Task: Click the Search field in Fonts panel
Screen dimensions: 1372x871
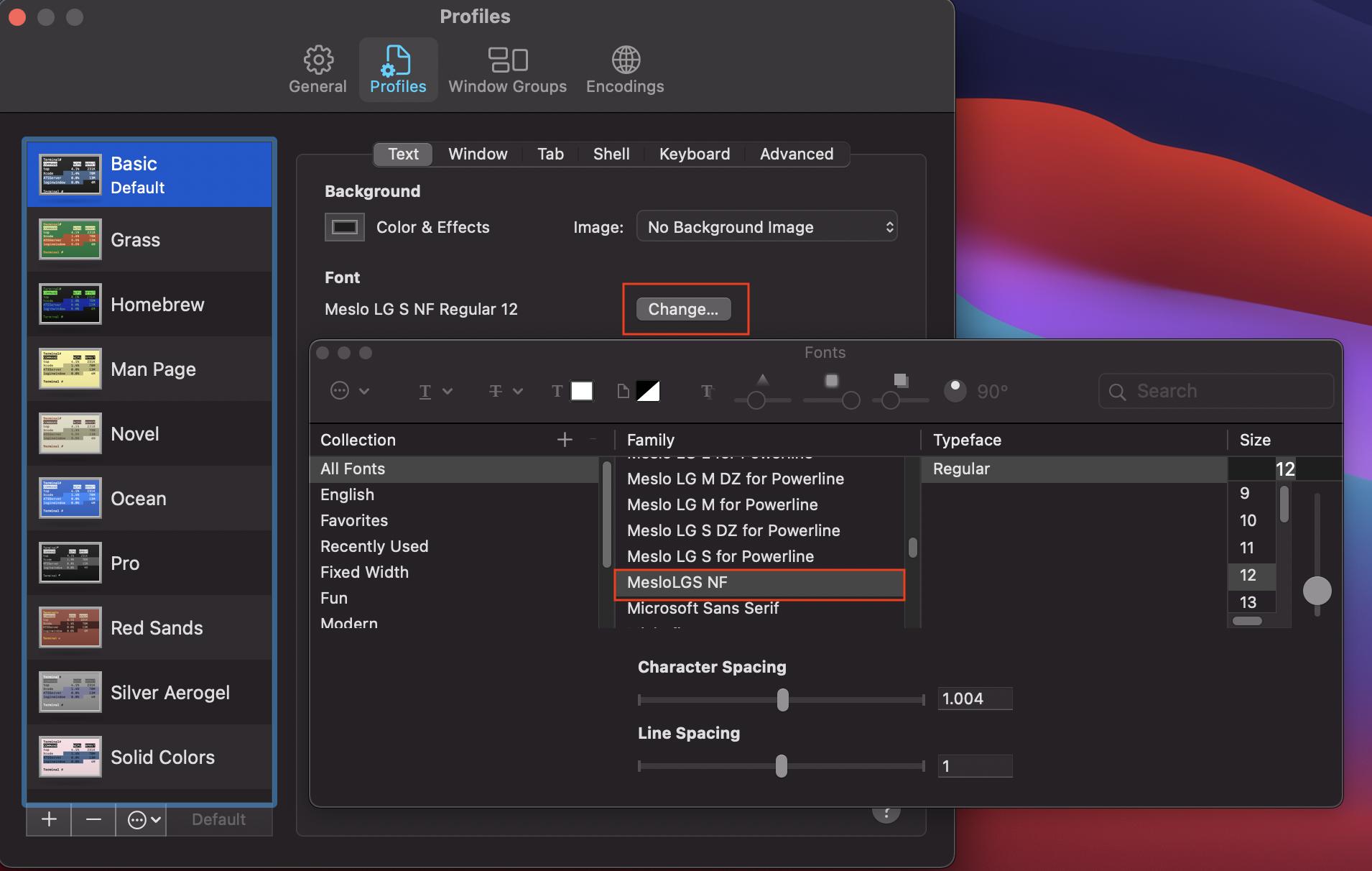Action: [x=1216, y=391]
